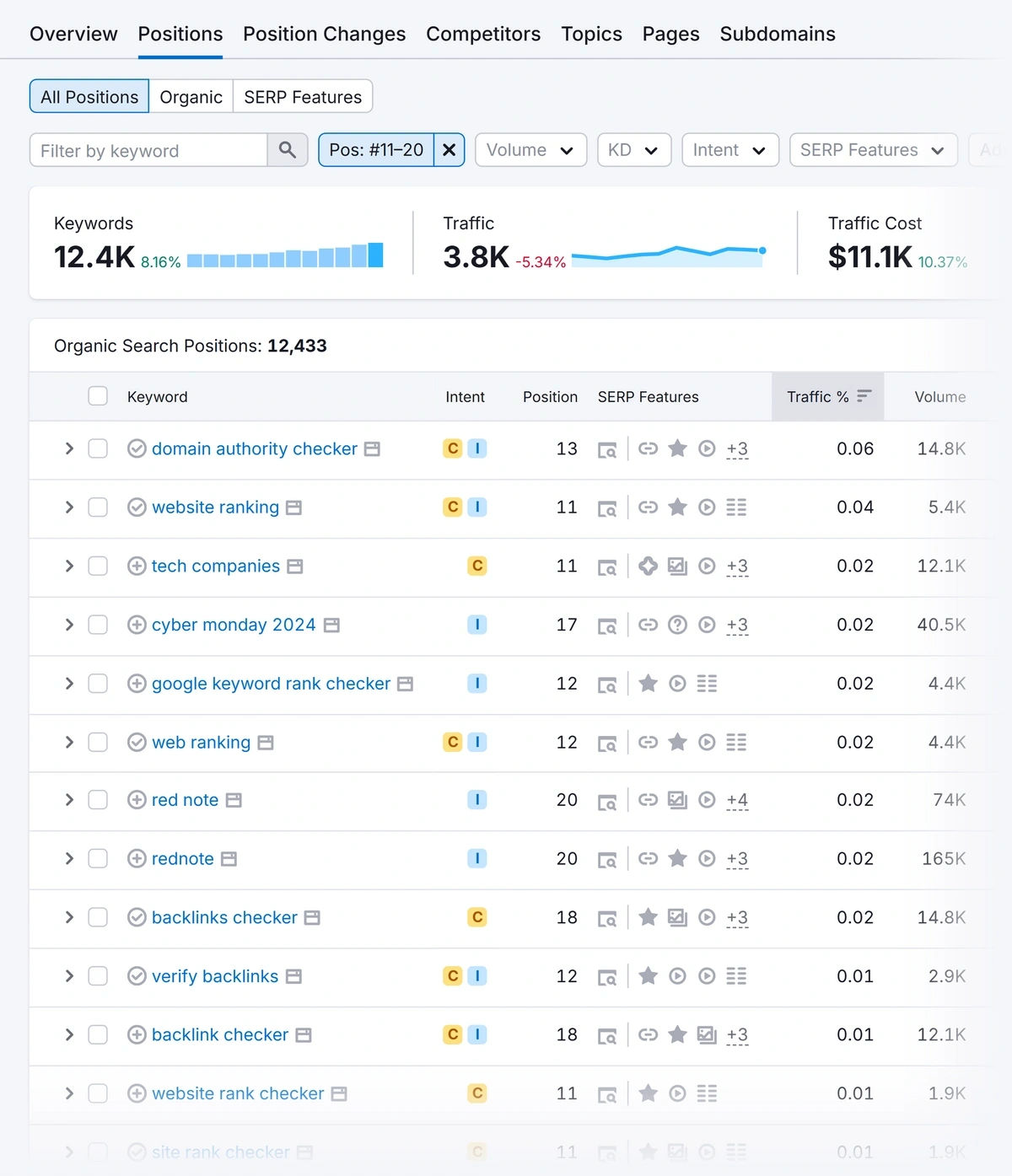This screenshot has height=1176, width=1012.
Task: Check the domain authority checker row checkbox
Action: pos(98,448)
